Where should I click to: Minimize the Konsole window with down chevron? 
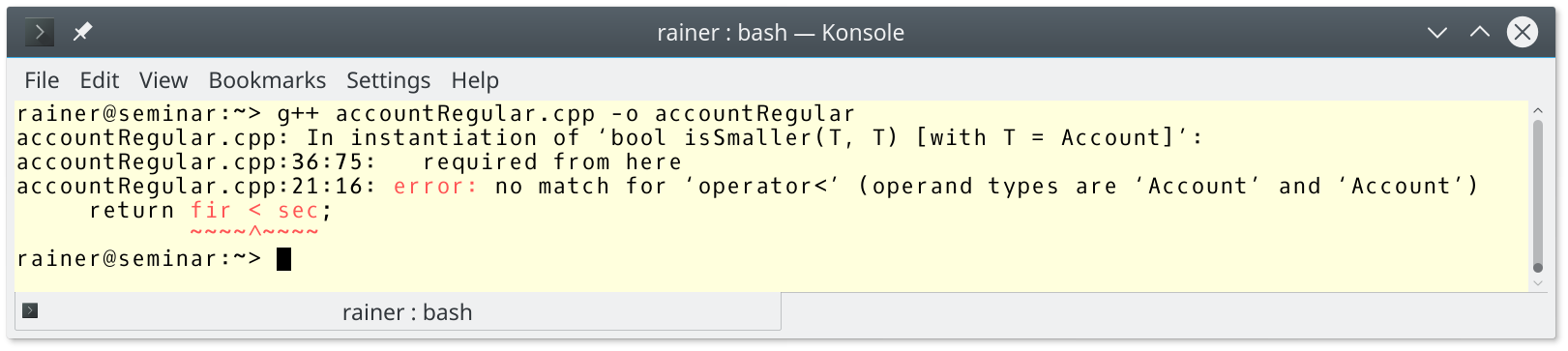point(1437,32)
